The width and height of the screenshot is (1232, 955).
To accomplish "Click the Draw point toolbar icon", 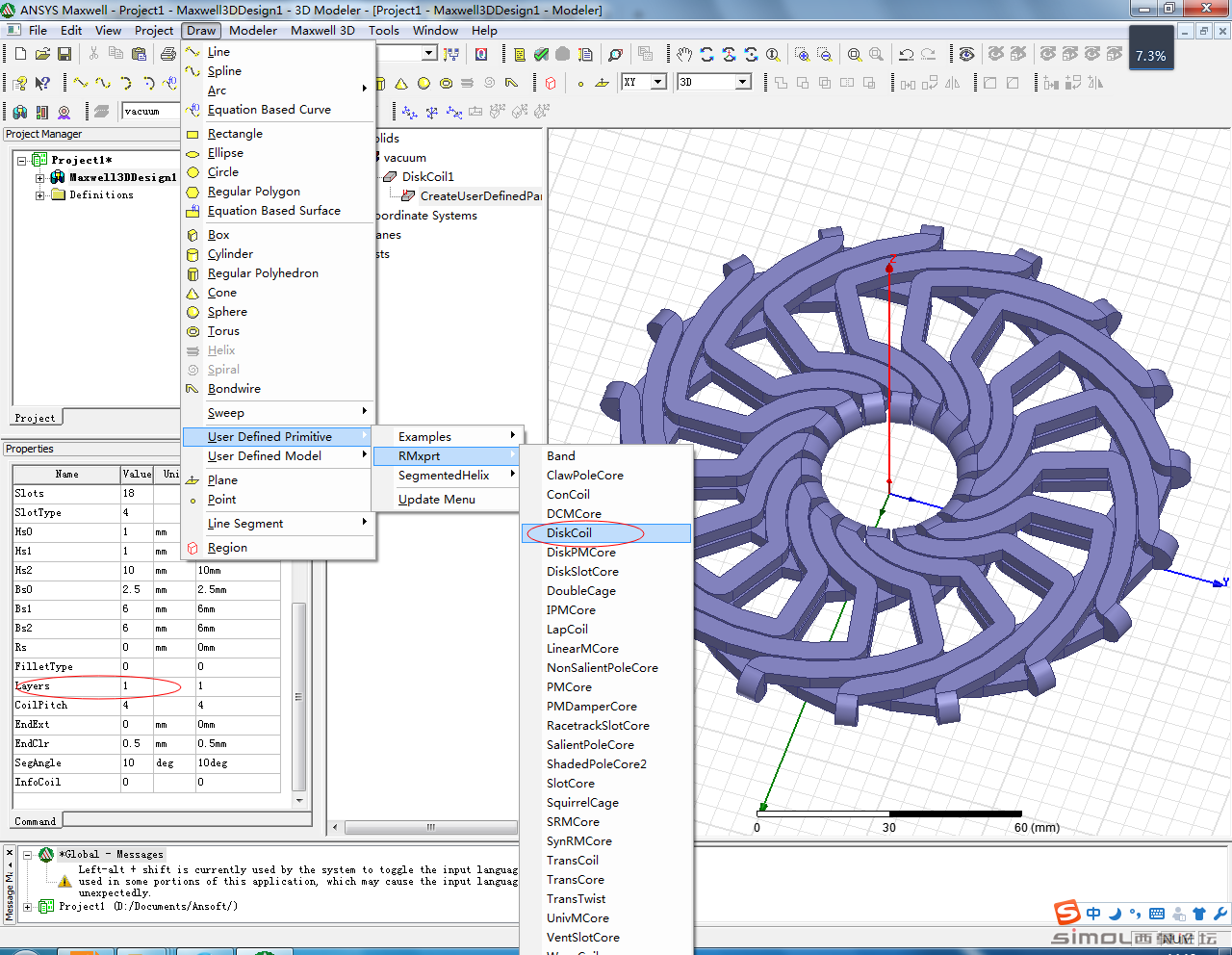I will pyautogui.click(x=580, y=83).
